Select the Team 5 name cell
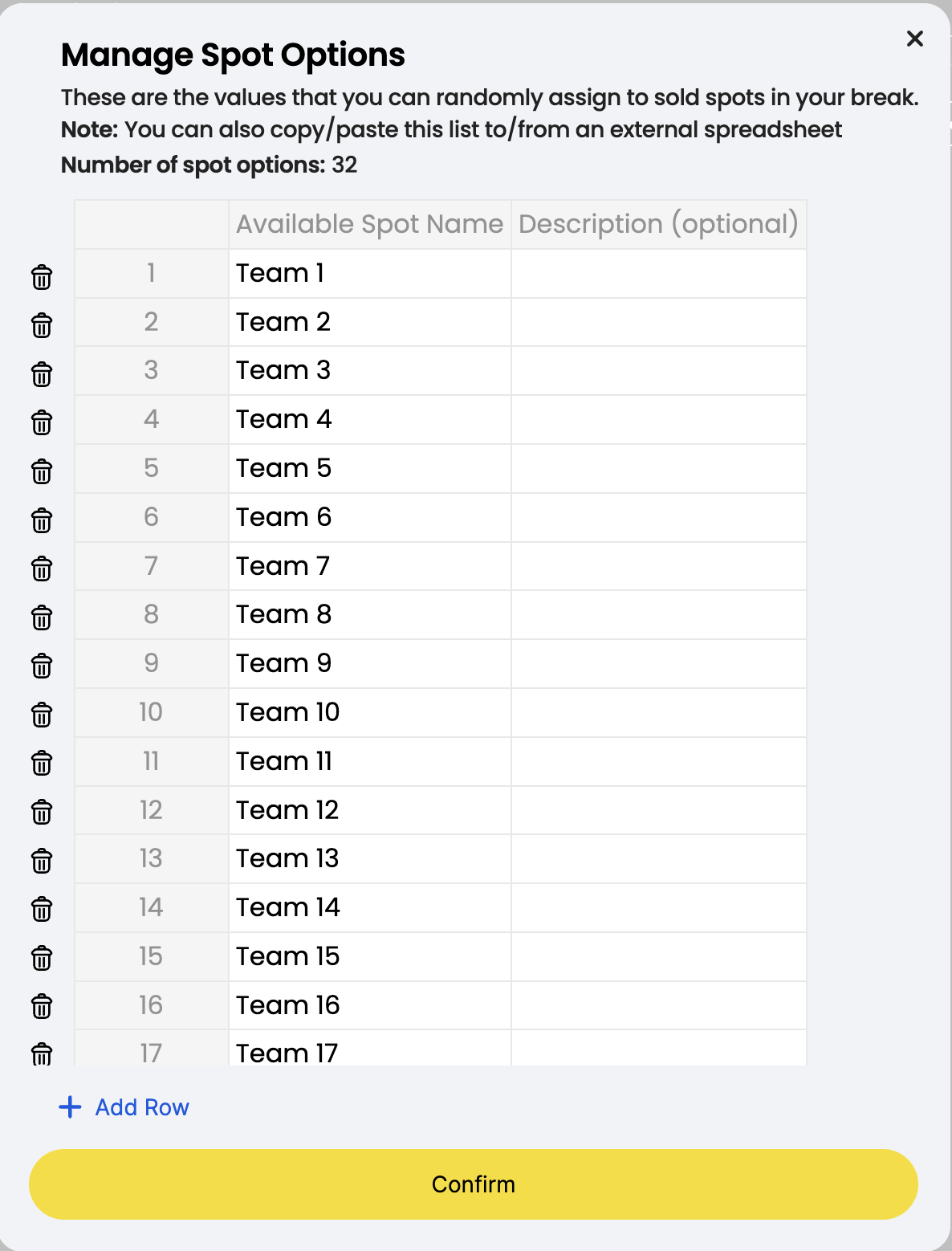 click(x=370, y=469)
